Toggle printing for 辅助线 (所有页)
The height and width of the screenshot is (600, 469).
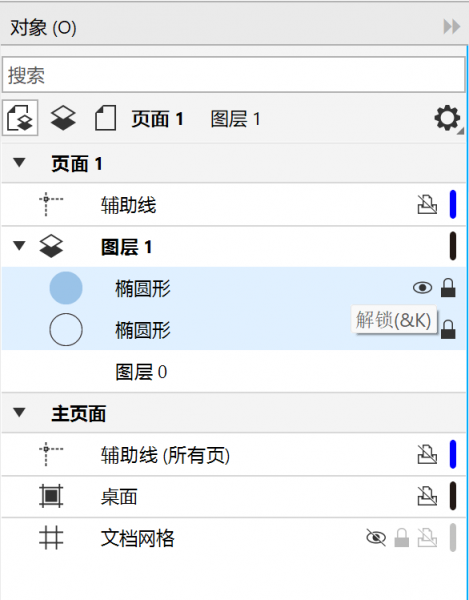(427, 455)
